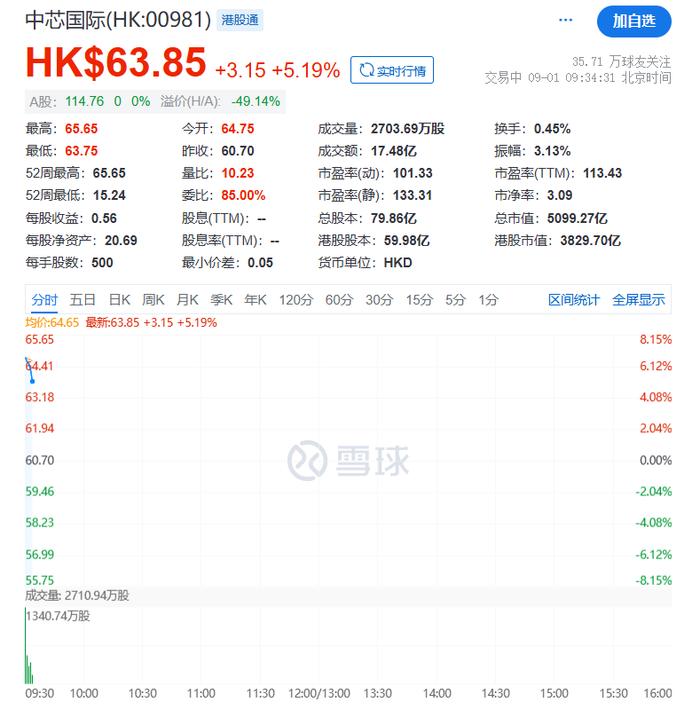Switch to the 周K chart tab

pos(153,299)
